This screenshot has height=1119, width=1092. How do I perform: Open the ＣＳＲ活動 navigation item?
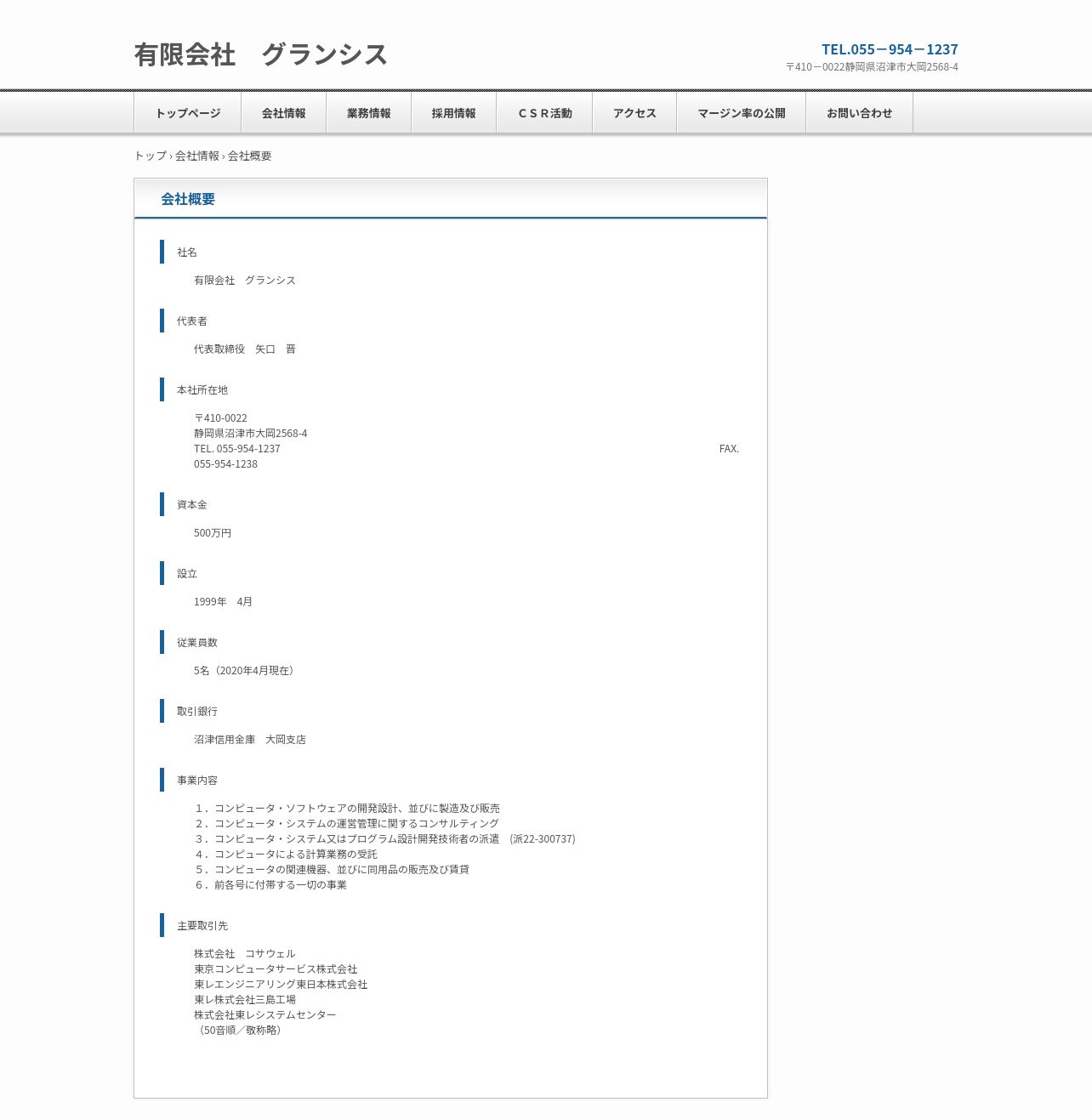tap(544, 113)
